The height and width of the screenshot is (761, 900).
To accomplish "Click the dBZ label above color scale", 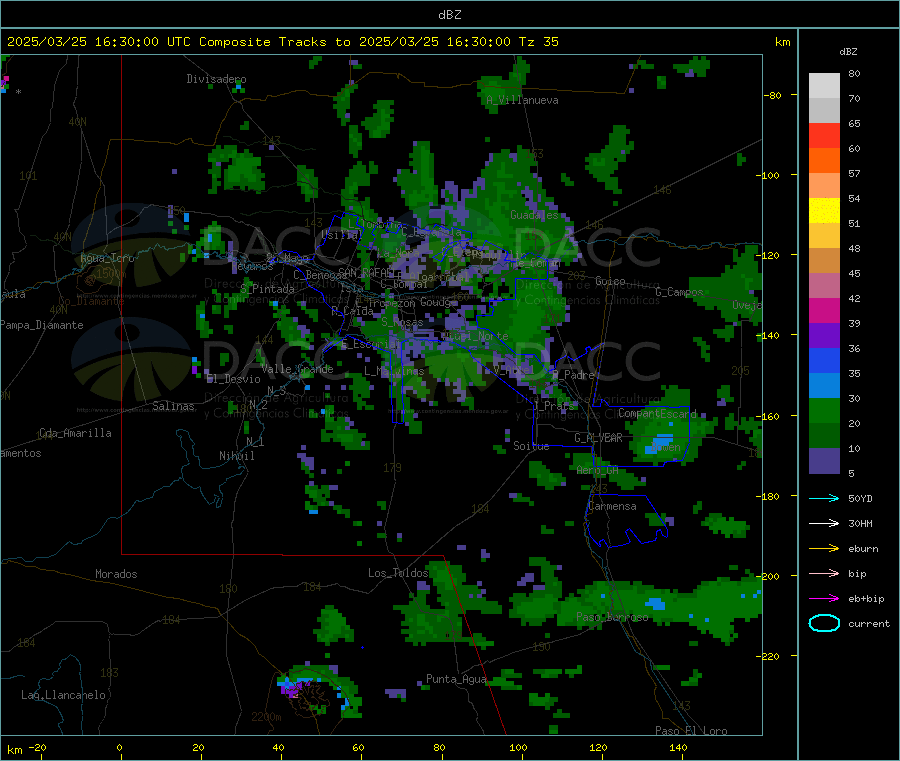I will (848, 52).
